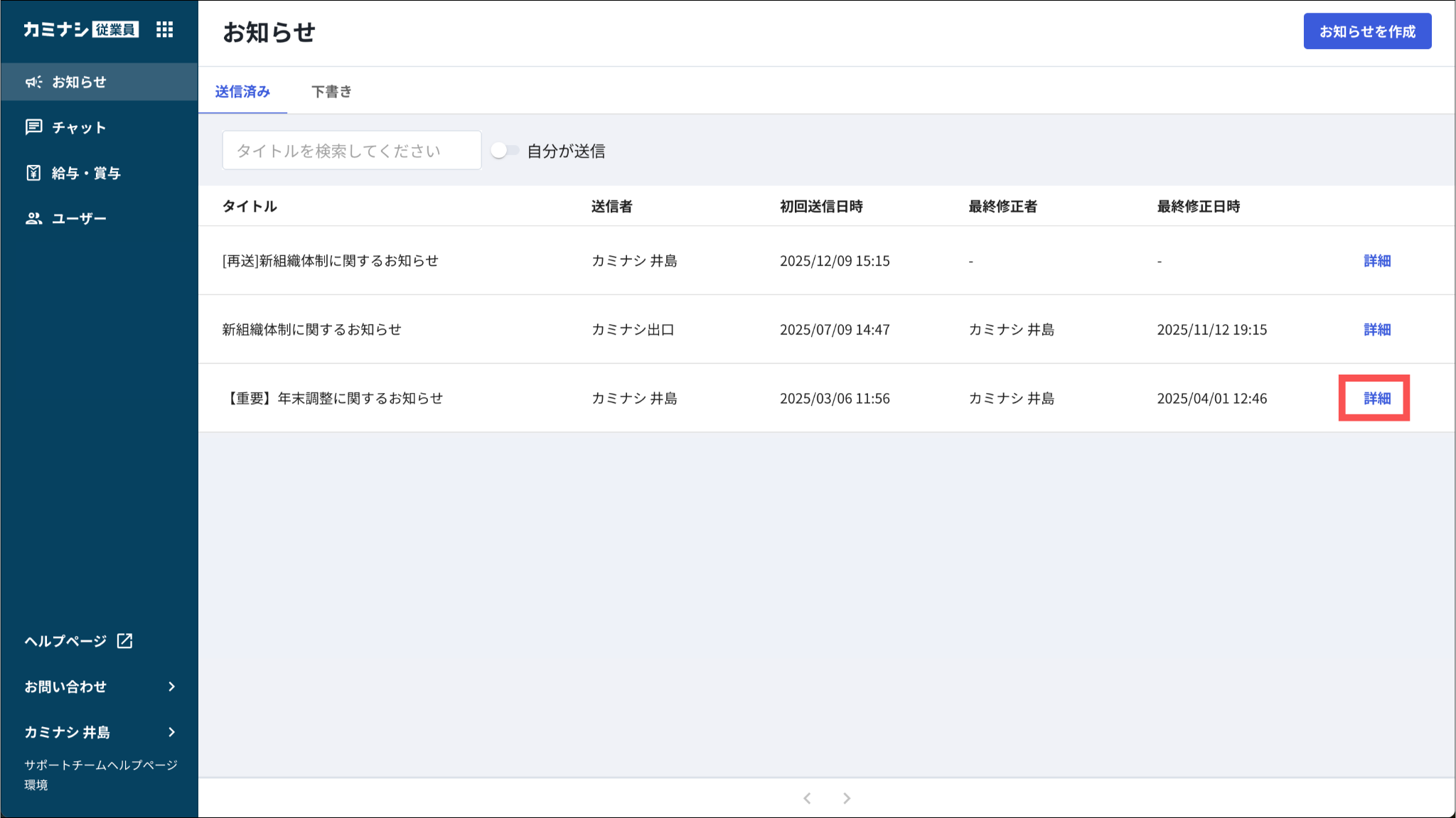
Task: Click the ヘルプページ sidebar link
Action: pyautogui.click(x=65, y=641)
